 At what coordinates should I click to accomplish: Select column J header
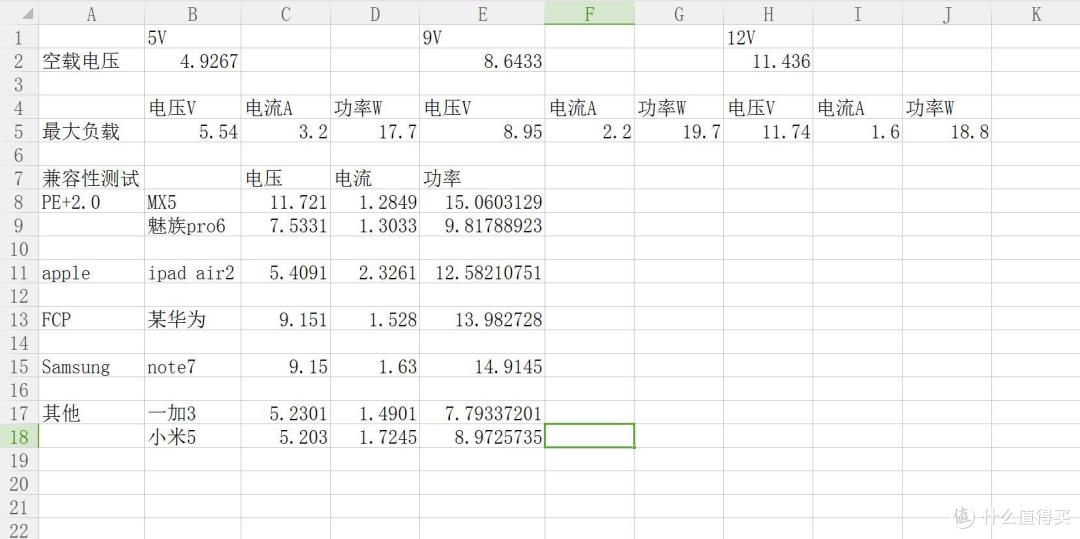947,14
